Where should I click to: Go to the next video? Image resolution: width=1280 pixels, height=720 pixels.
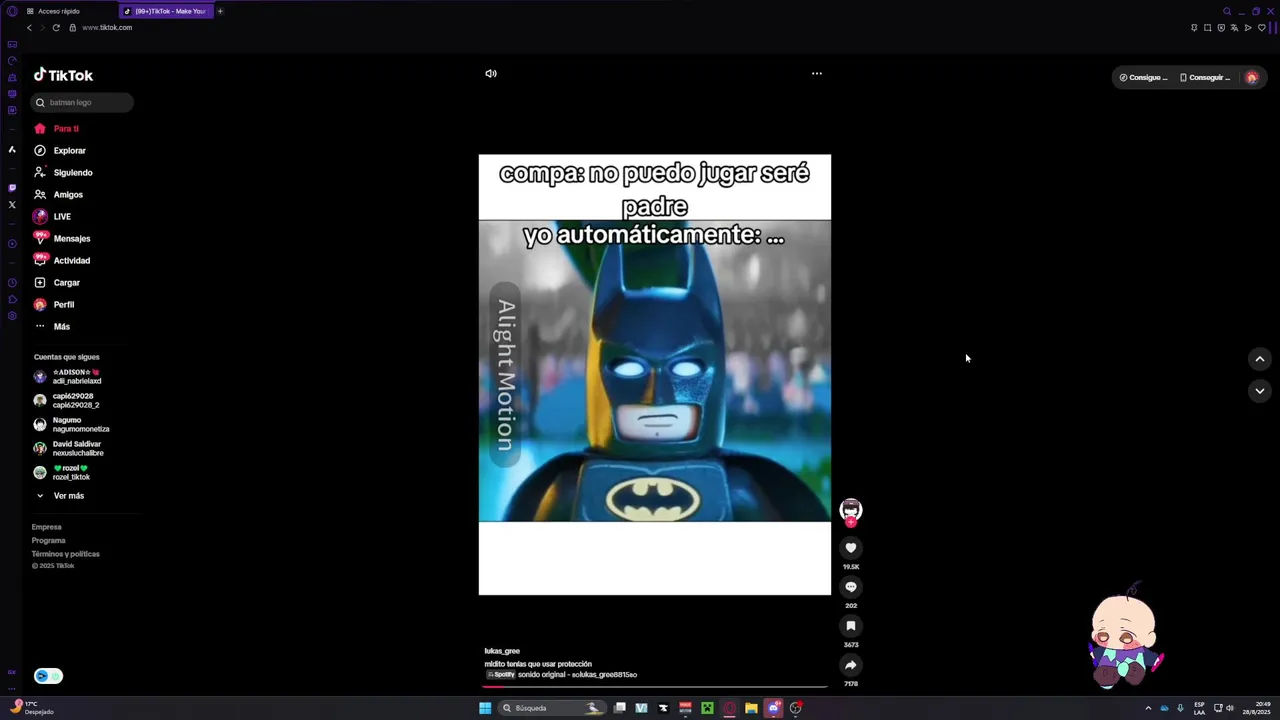(x=1260, y=391)
